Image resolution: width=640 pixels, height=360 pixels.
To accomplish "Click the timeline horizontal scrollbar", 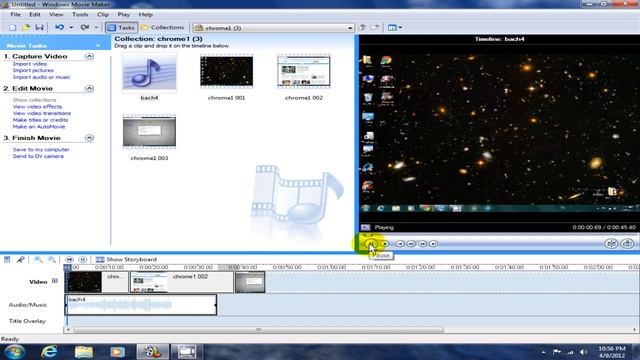I will (258, 329).
